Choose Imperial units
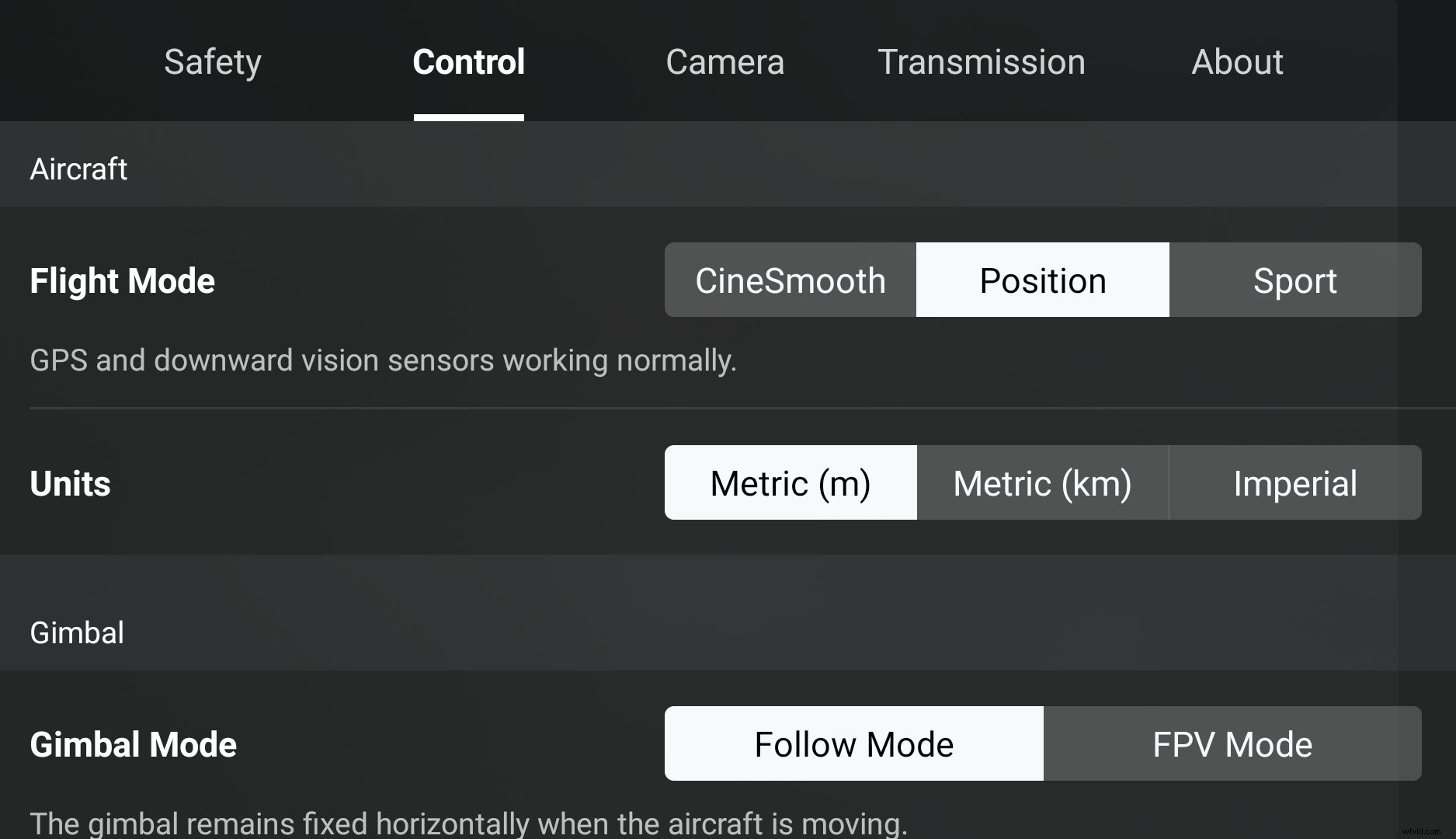Image resolution: width=1456 pixels, height=839 pixels. click(x=1294, y=482)
